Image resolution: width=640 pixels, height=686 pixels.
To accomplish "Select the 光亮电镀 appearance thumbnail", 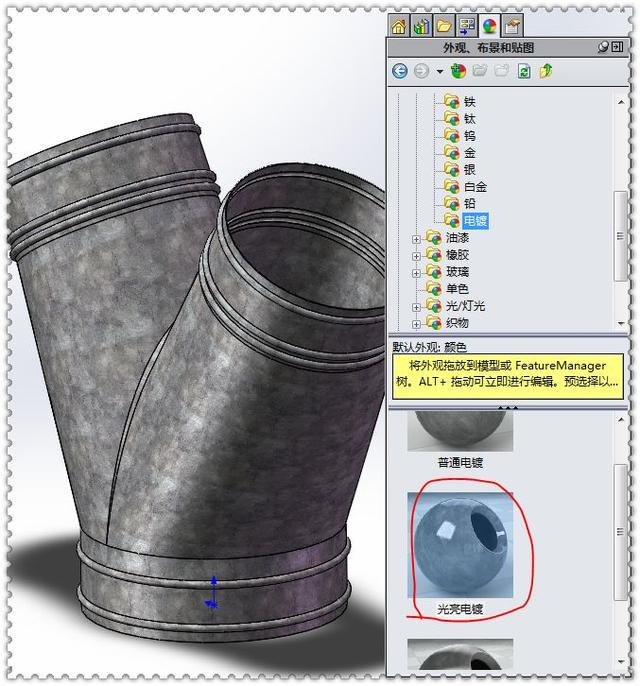I will tap(460, 545).
